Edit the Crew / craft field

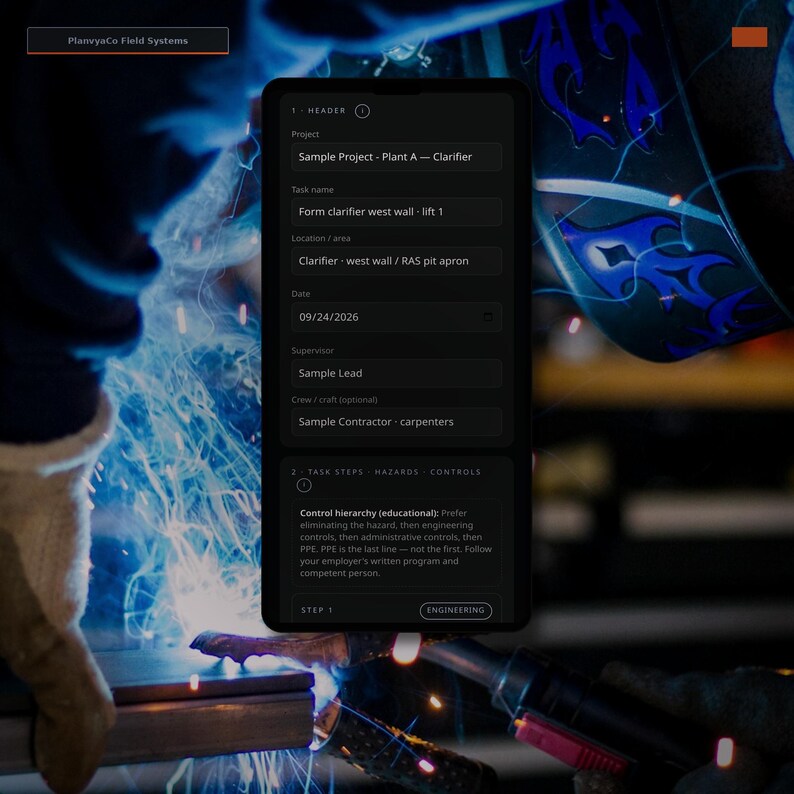(396, 422)
